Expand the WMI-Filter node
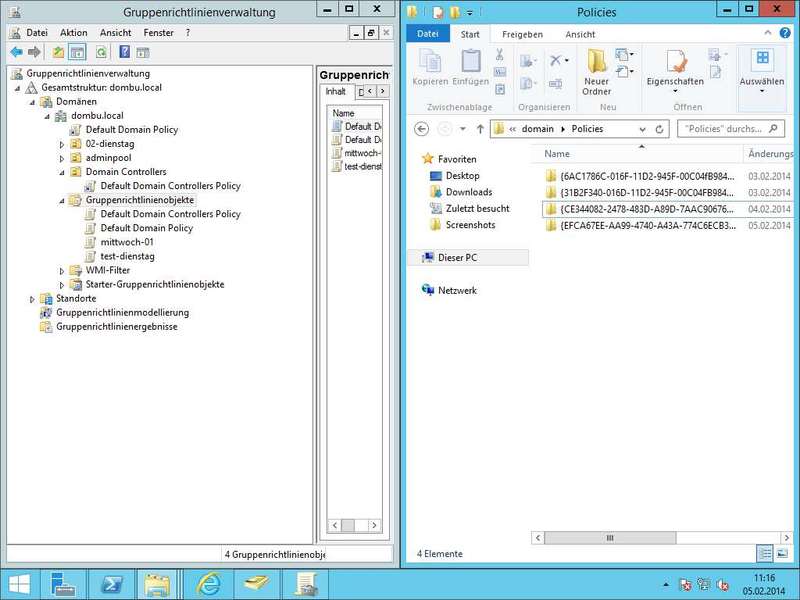800x600 pixels. (x=62, y=270)
